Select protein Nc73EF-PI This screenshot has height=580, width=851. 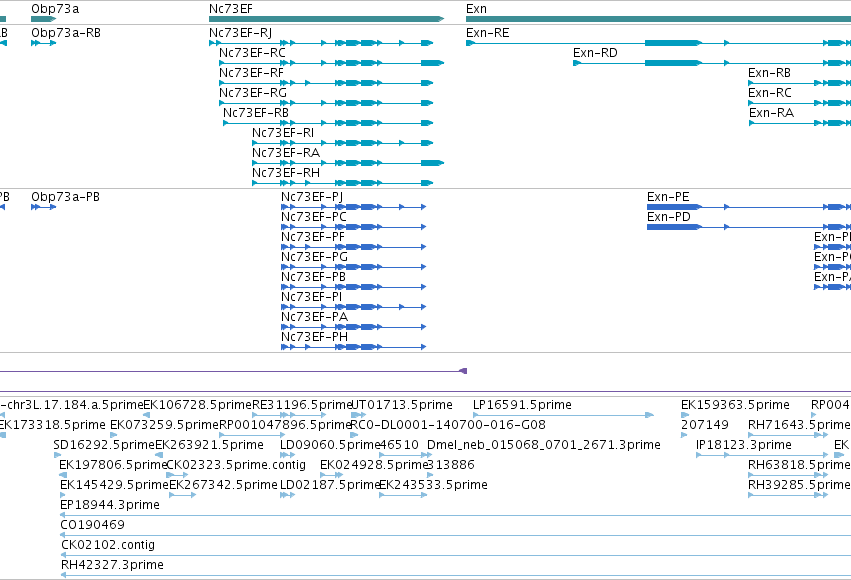312,297
